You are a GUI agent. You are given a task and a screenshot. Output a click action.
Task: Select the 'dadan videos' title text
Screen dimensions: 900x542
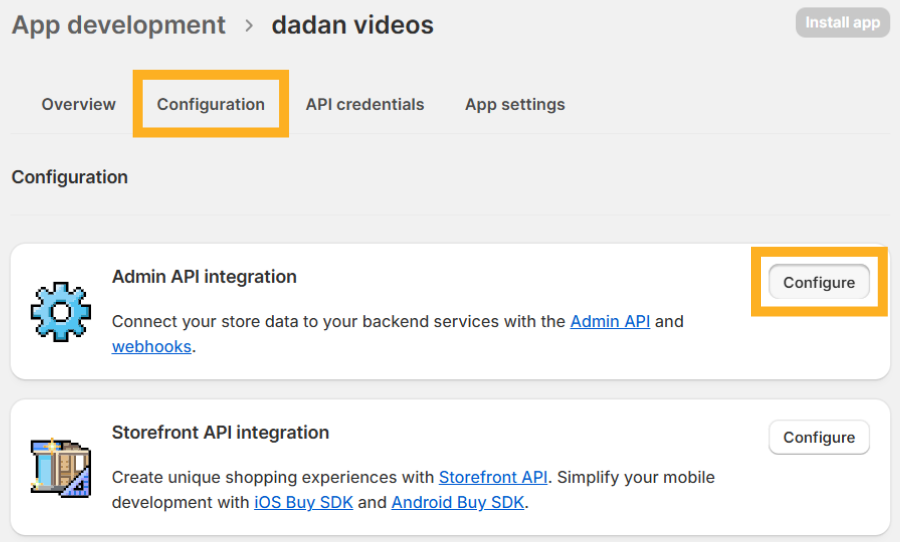click(352, 25)
